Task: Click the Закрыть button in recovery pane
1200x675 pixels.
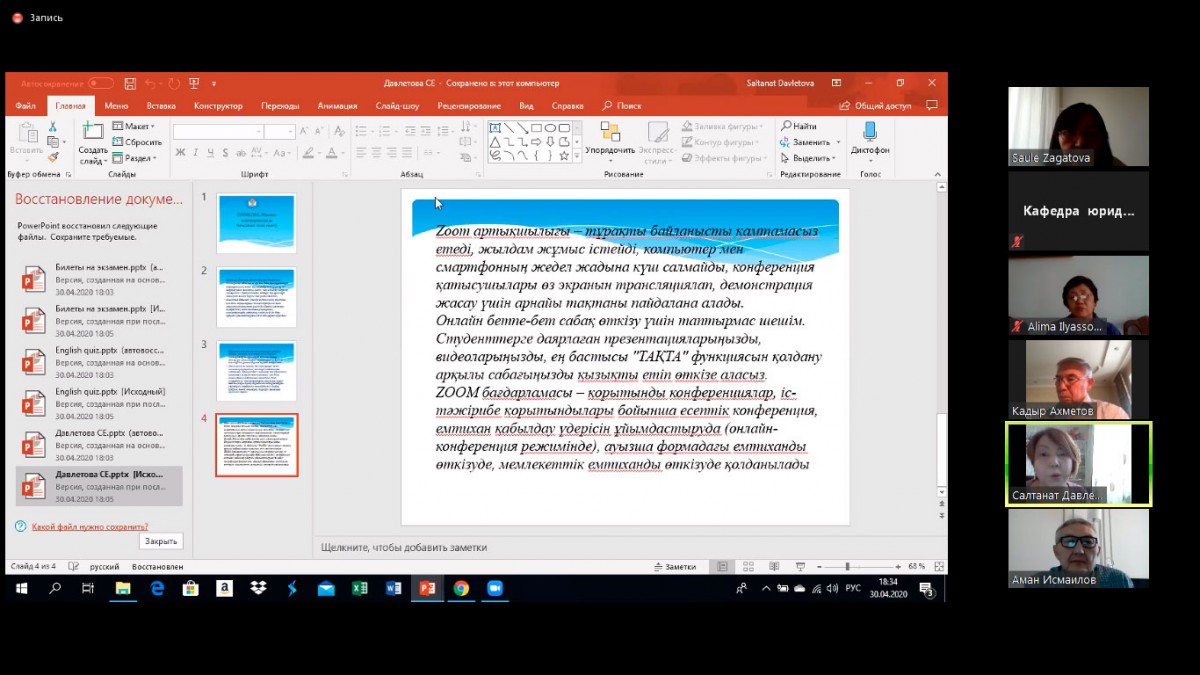Action: click(x=161, y=541)
